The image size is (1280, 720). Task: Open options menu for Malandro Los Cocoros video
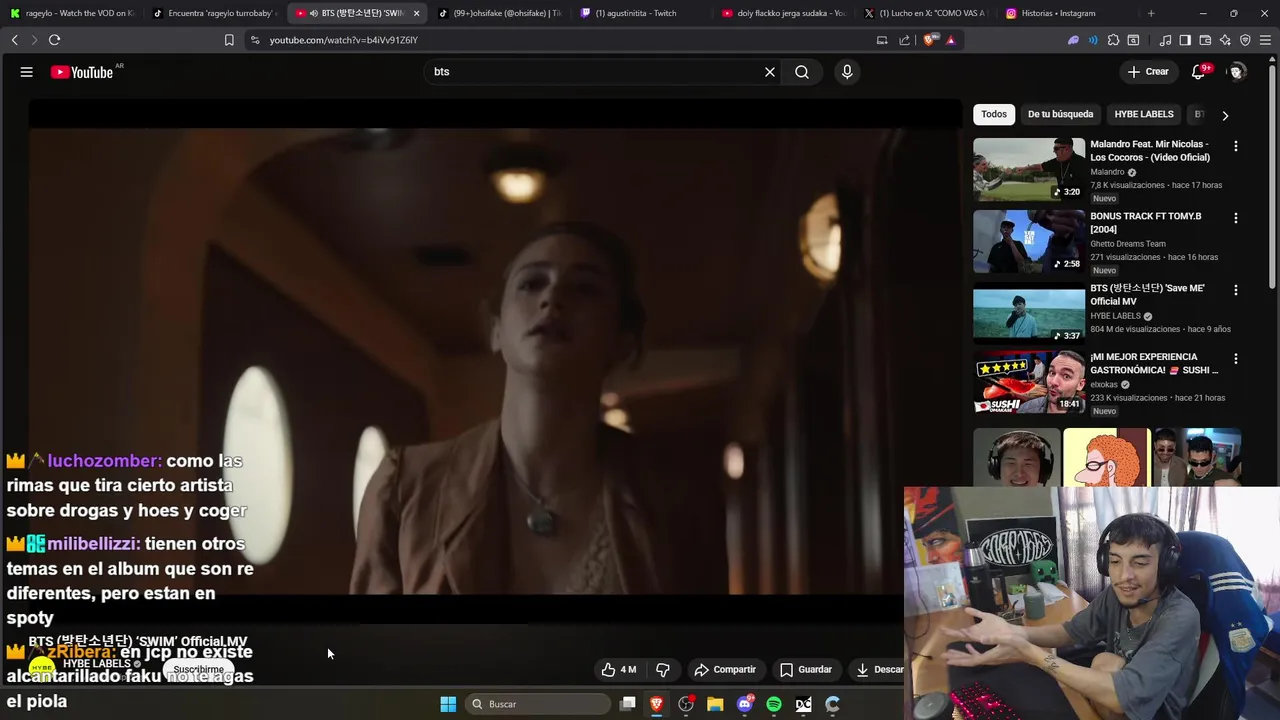pyautogui.click(x=1236, y=146)
